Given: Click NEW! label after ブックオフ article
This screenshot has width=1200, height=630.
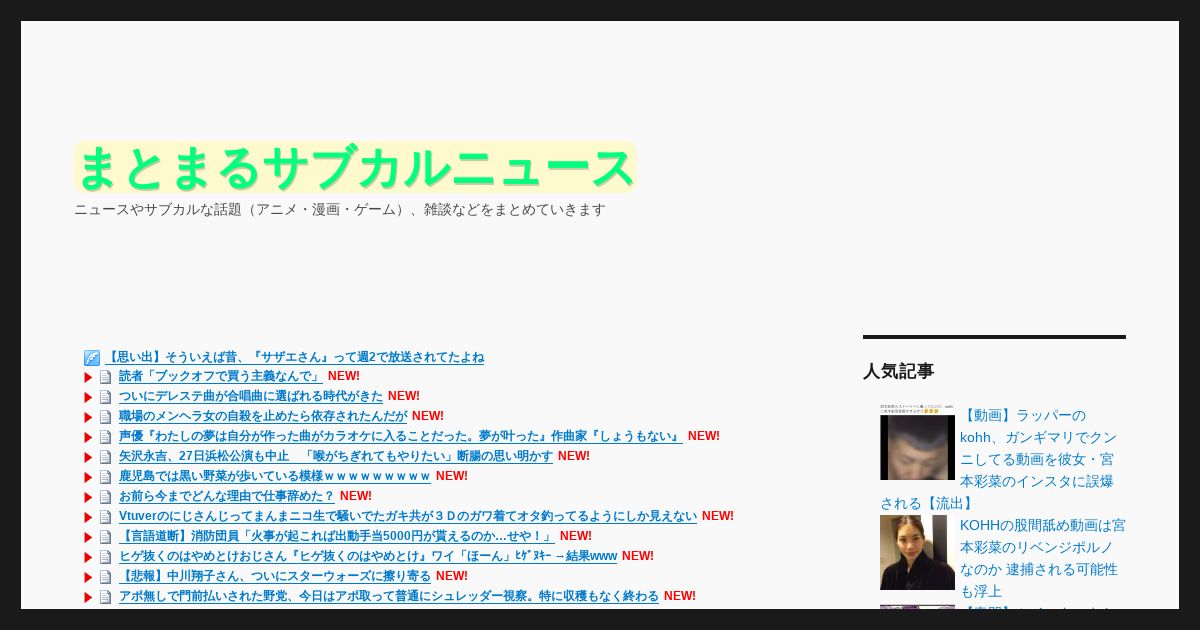Looking at the screenshot, I should click(344, 377).
